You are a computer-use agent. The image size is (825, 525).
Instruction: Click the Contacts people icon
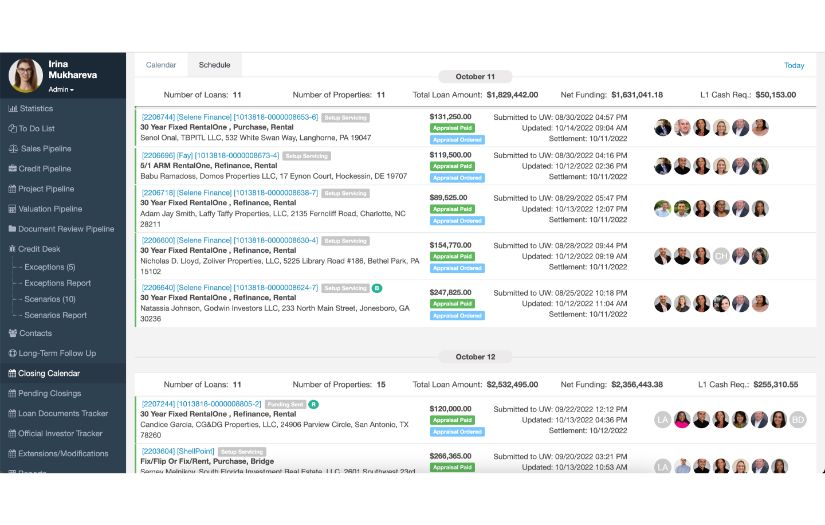coord(13,333)
